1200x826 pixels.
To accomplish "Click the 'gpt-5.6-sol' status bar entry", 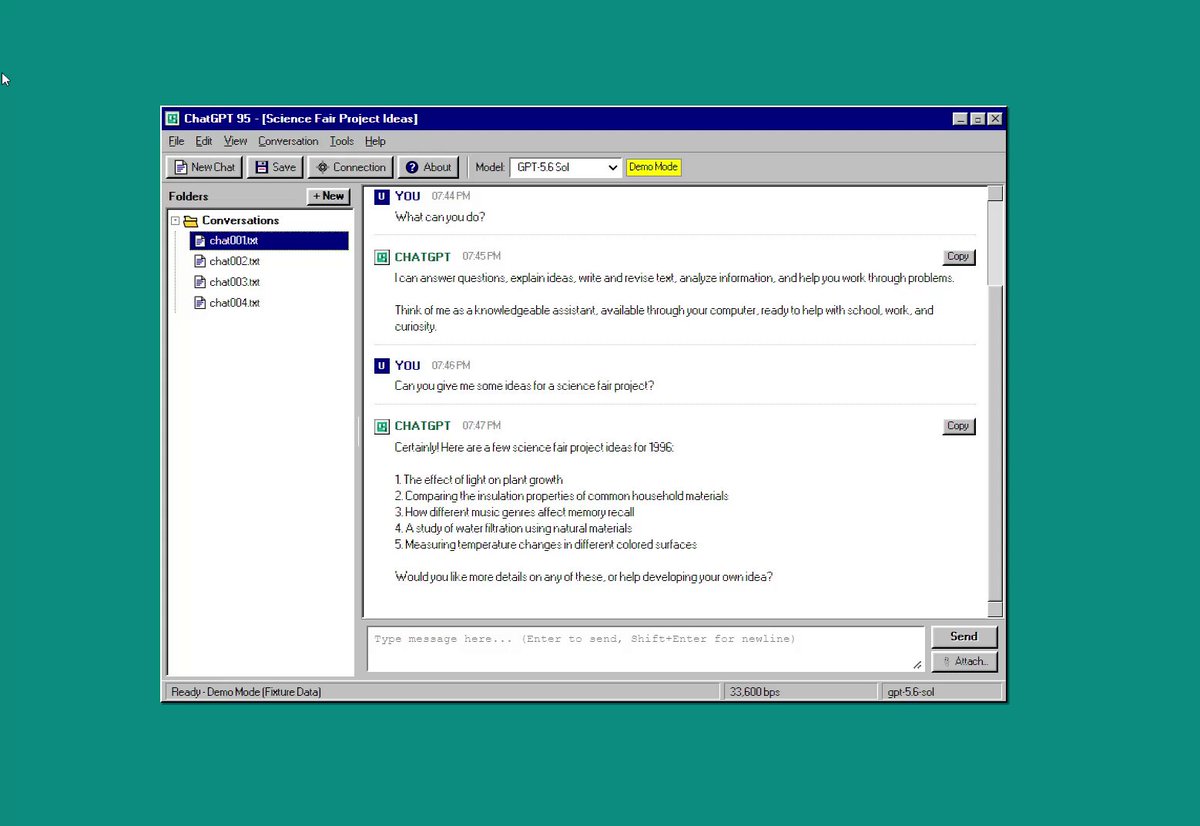I will (940, 691).
